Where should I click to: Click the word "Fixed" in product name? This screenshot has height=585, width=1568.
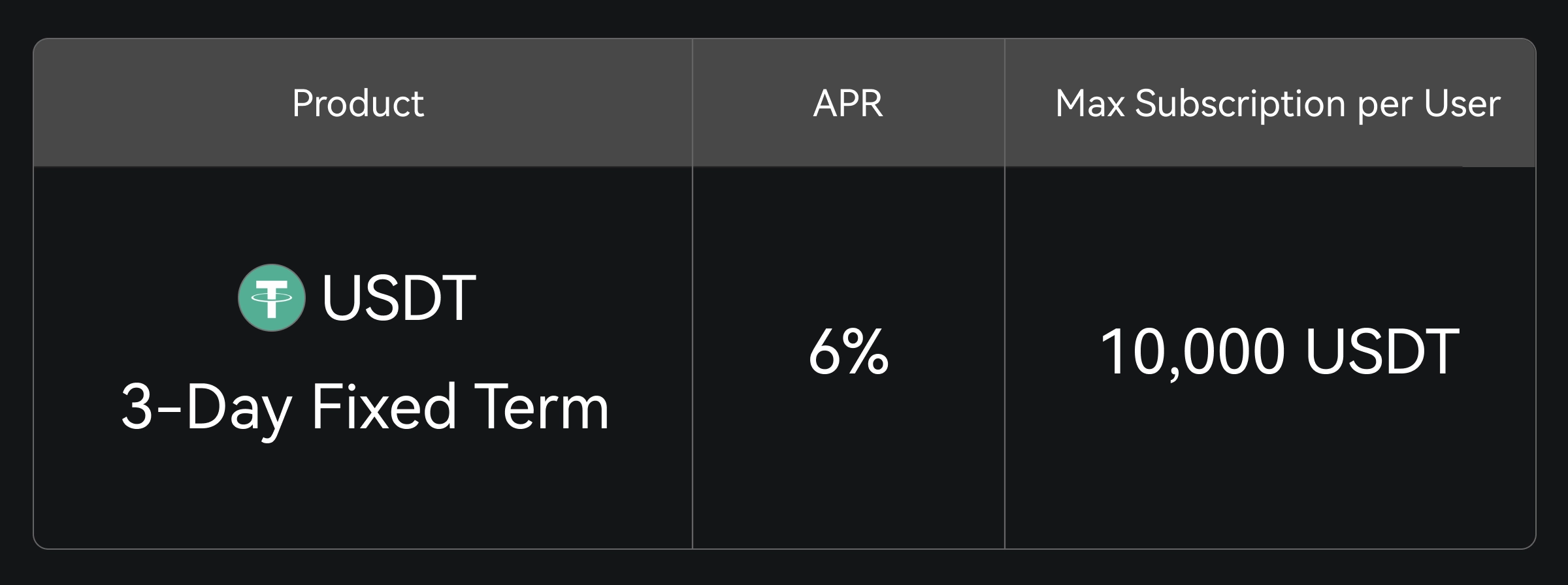coord(384,407)
